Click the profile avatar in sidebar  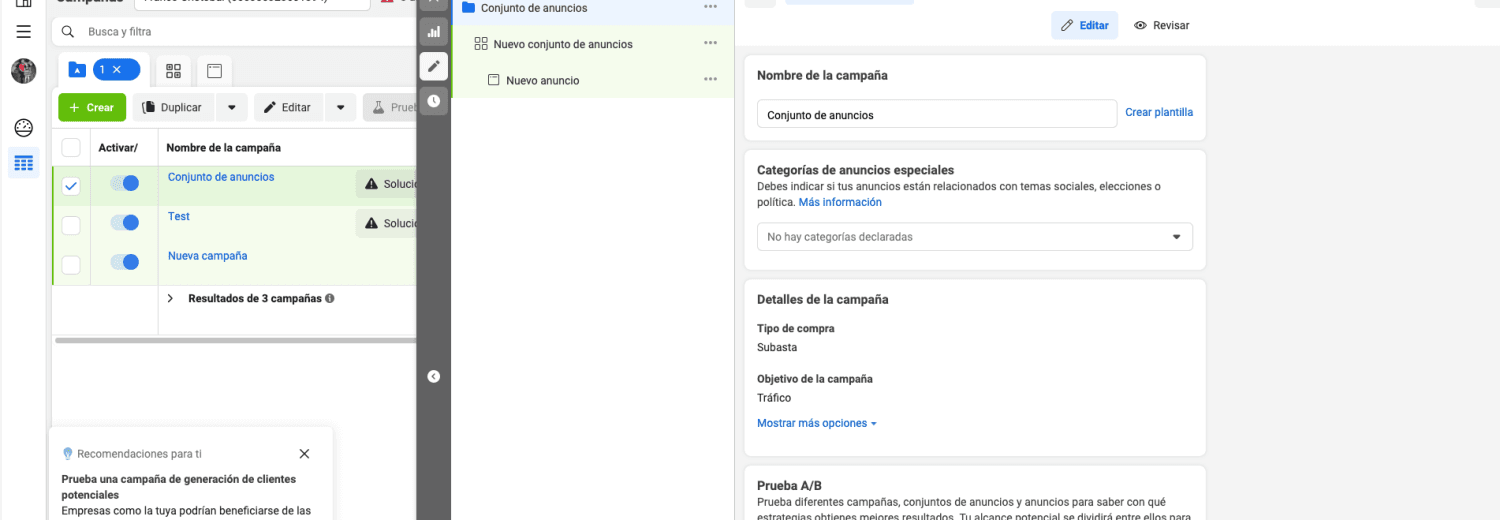click(x=23, y=71)
